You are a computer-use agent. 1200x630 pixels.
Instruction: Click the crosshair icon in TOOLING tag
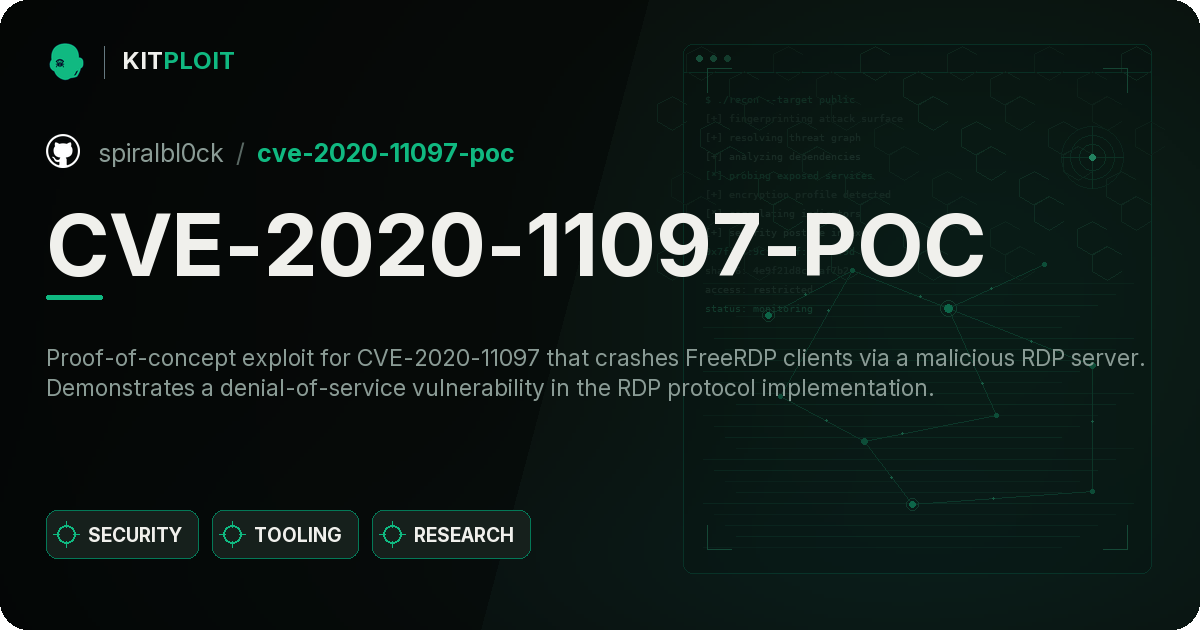(233, 535)
